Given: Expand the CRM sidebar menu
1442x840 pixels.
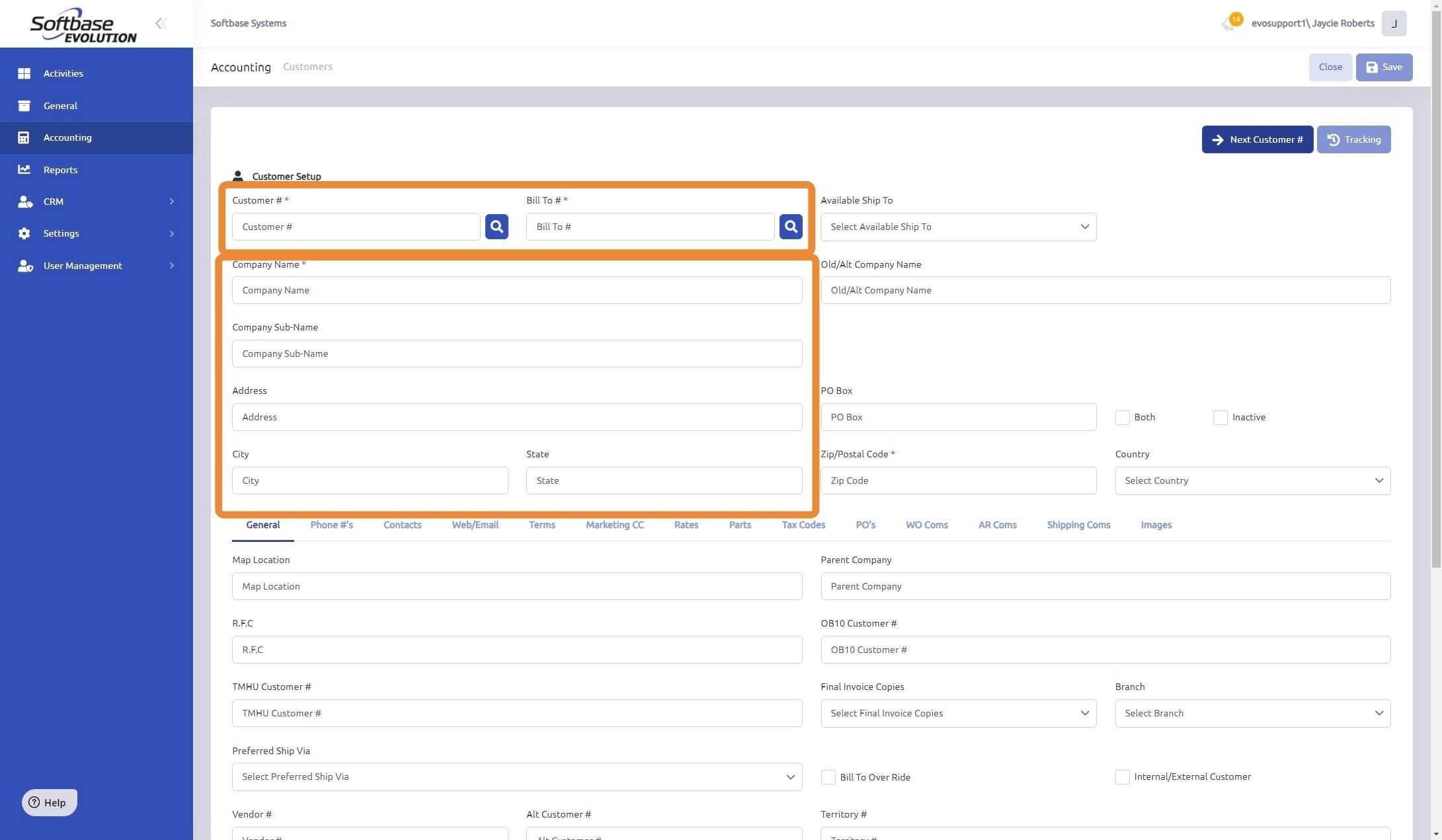Looking at the screenshot, I should (96, 202).
